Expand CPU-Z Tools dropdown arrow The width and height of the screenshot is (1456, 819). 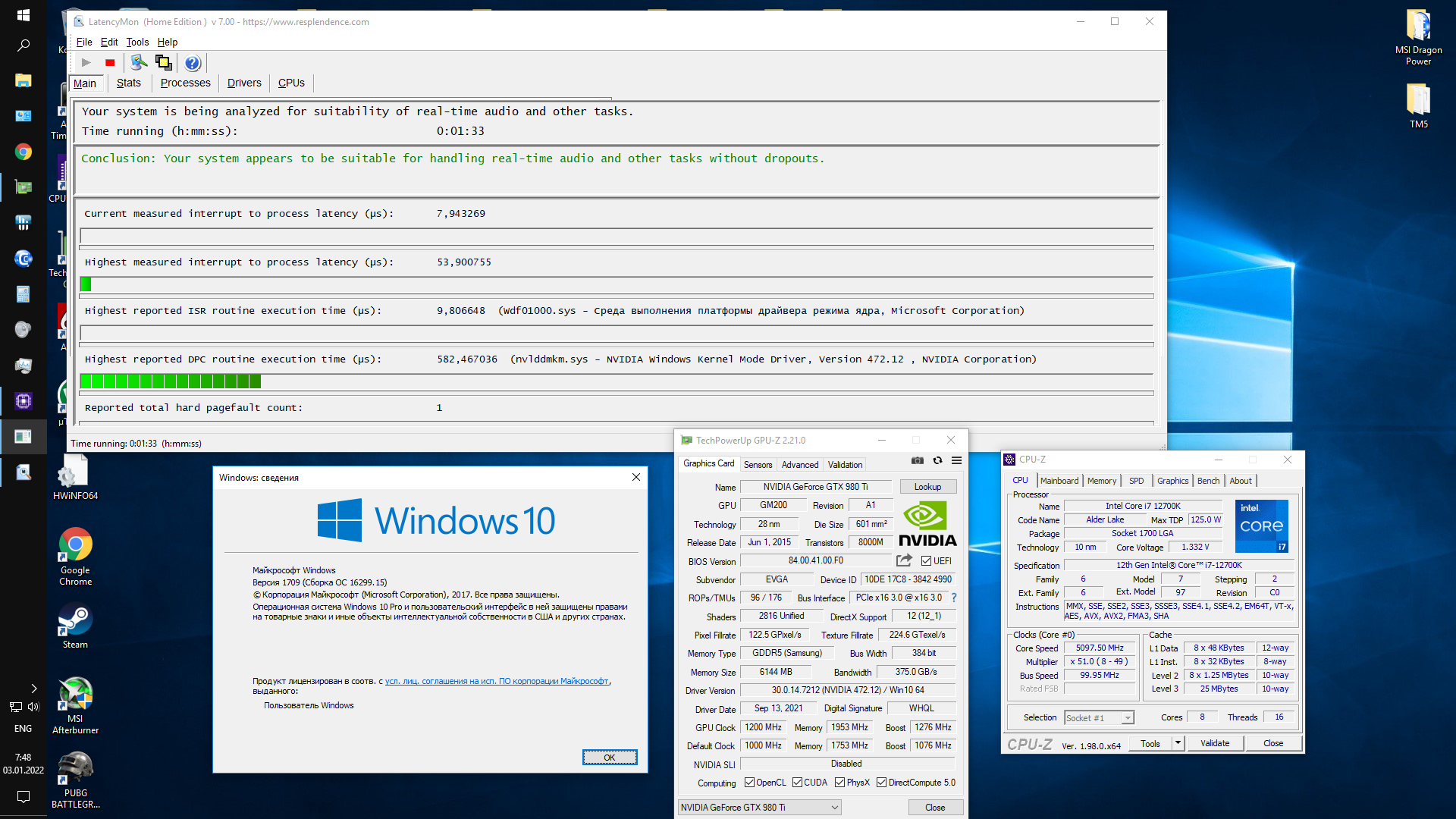pyautogui.click(x=1178, y=743)
